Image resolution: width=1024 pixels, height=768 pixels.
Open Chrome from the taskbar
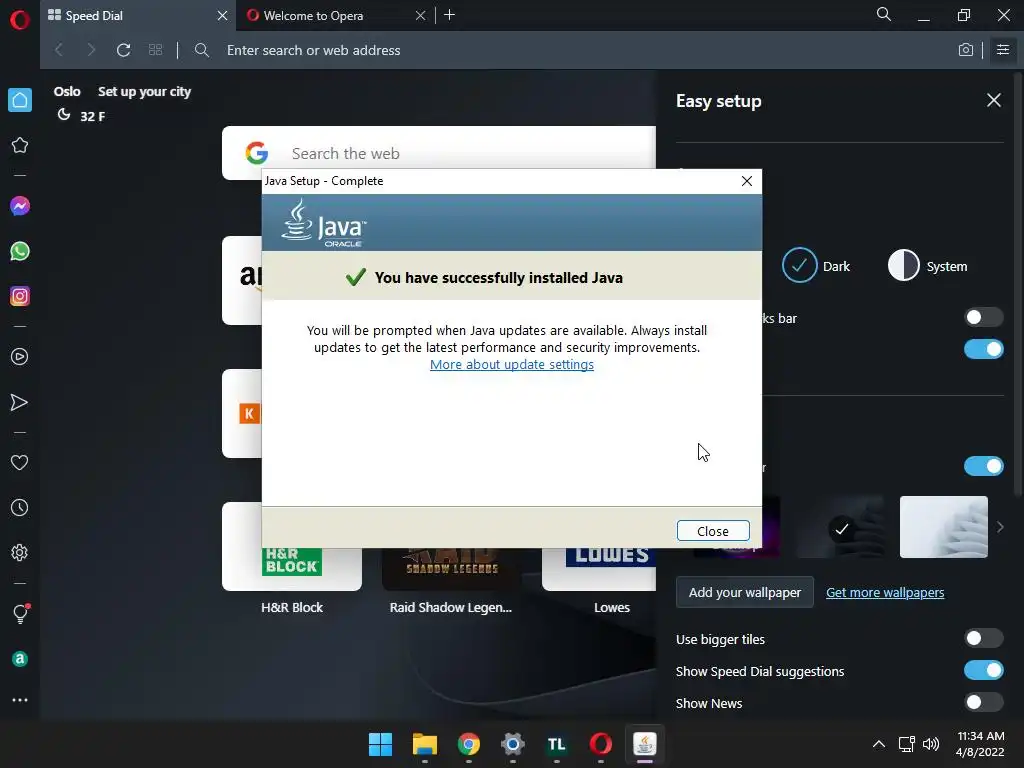coord(468,744)
